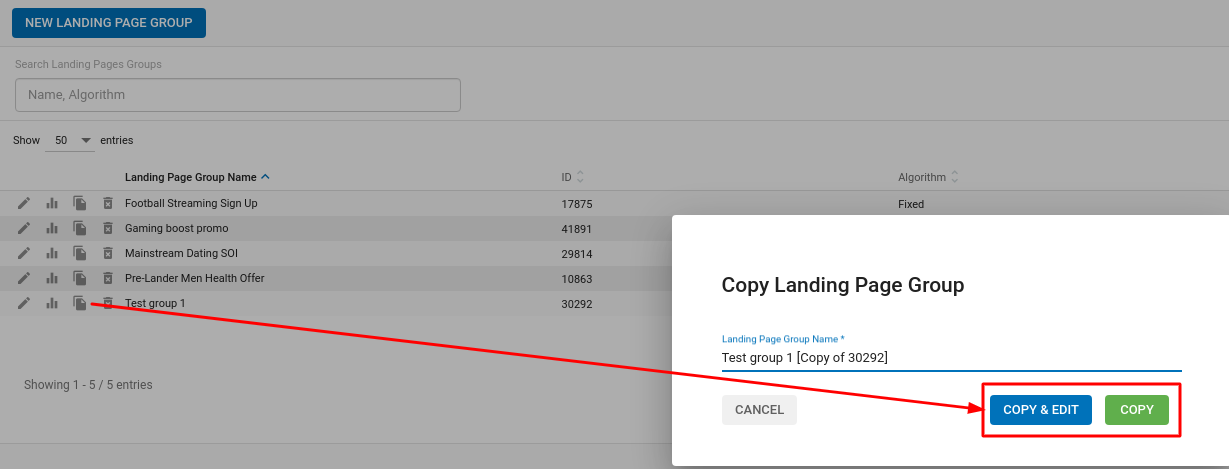Delete the Football Streaming Sign Up group

[108, 204]
